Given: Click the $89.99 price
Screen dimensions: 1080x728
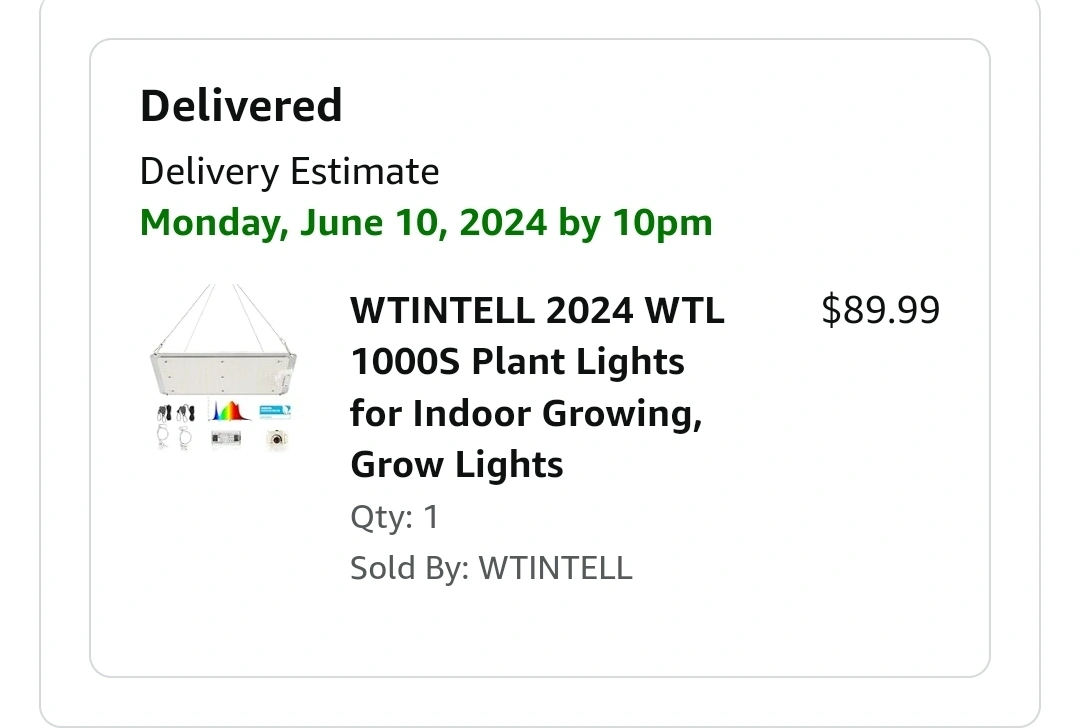Looking at the screenshot, I should click(x=880, y=310).
